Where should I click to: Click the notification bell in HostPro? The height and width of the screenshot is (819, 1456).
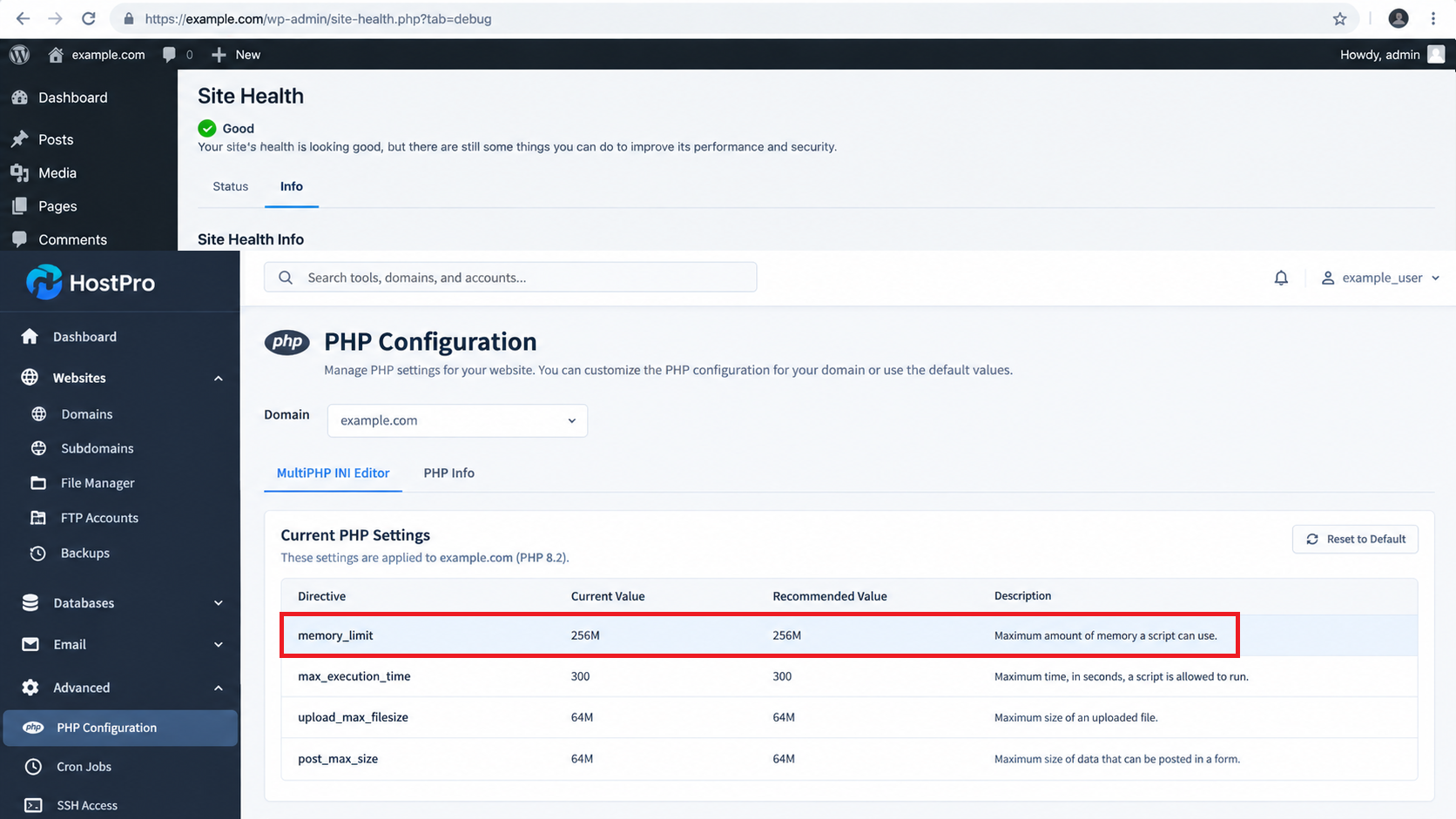pos(1281,278)
